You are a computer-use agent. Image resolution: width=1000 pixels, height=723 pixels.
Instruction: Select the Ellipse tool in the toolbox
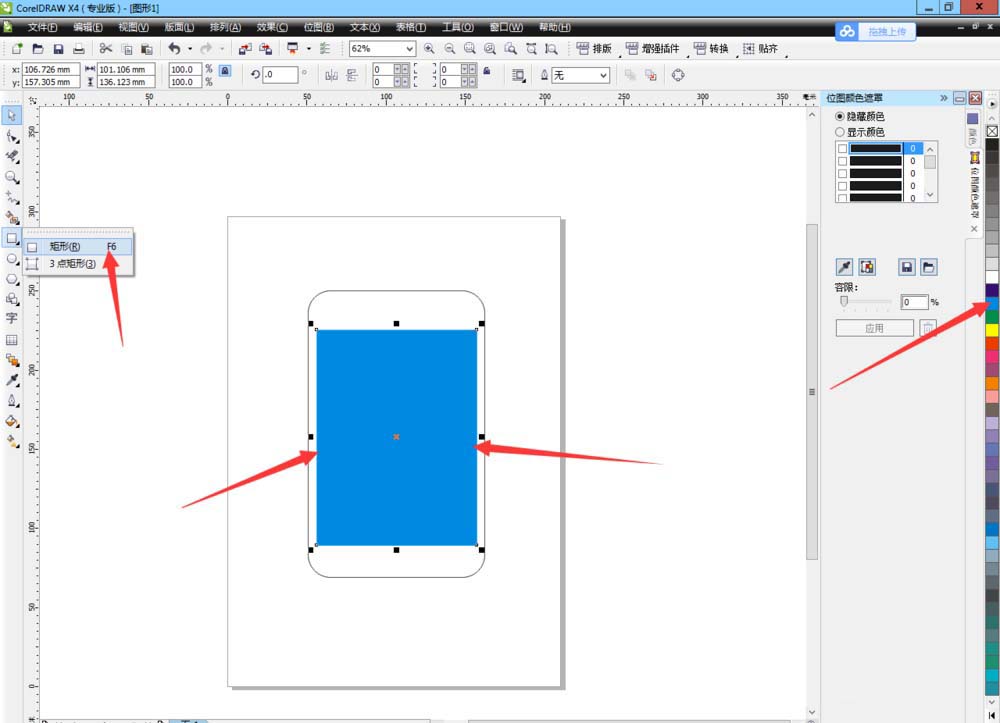(x=12, y=259)
